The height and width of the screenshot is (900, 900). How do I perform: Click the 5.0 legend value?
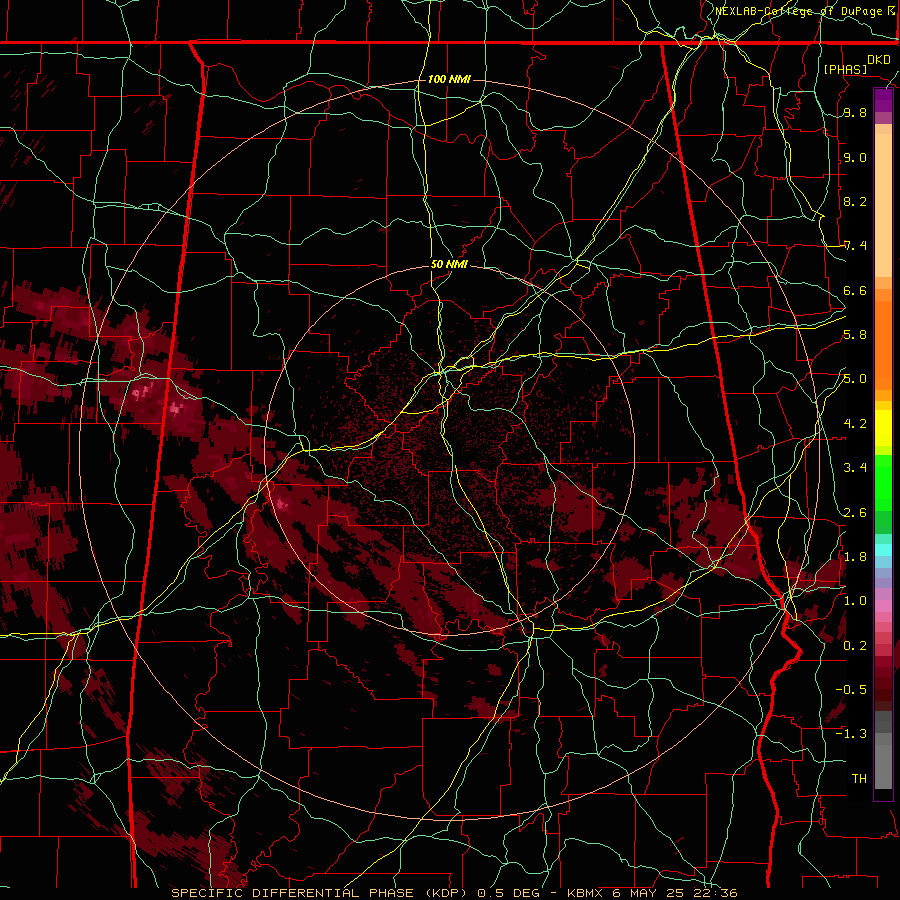pos(855,379)
